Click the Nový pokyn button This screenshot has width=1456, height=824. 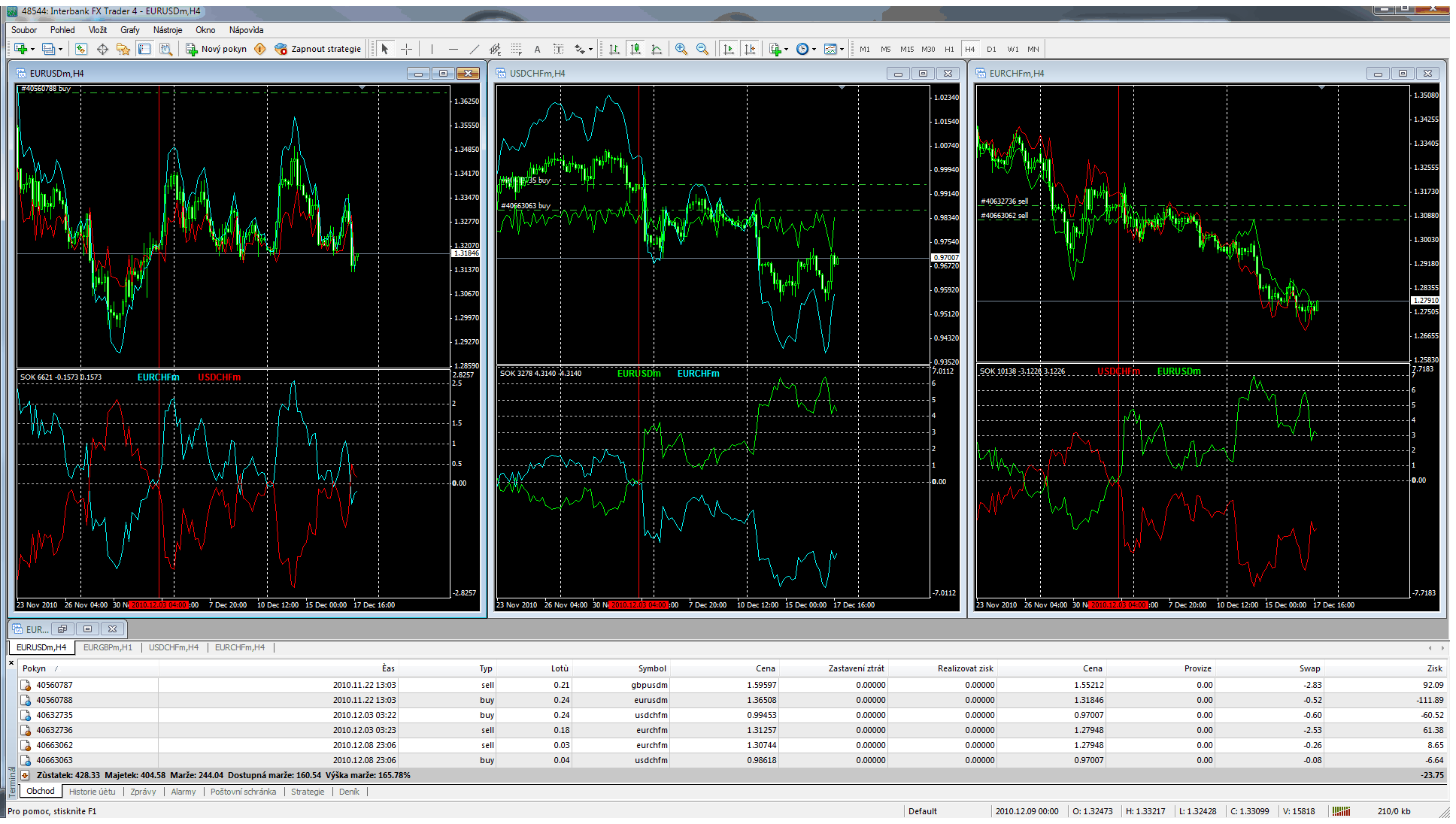point(217,49)
